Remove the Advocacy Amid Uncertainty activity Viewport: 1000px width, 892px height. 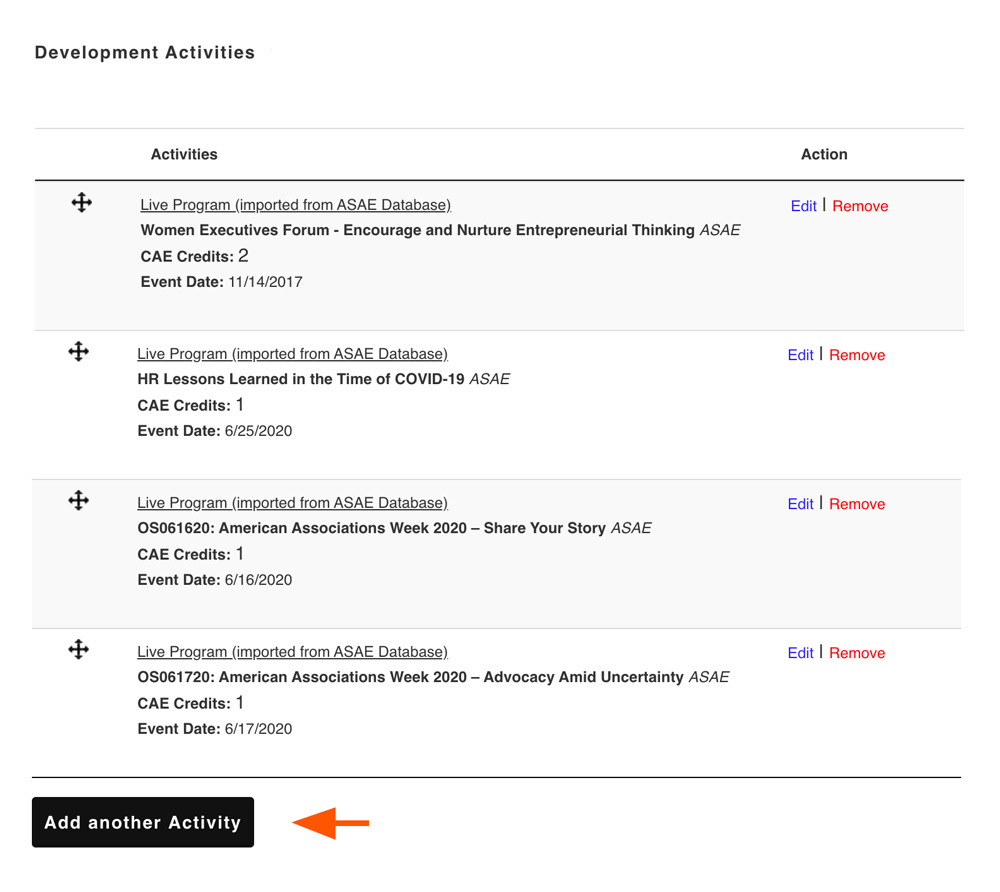[x=857, y=653]
